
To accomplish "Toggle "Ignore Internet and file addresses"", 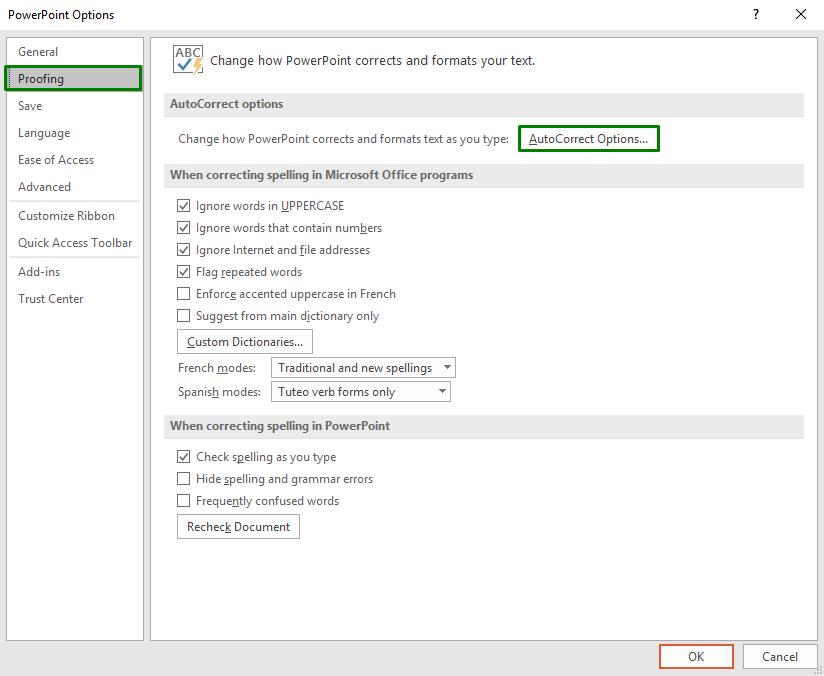I will [x=183, y=249].
